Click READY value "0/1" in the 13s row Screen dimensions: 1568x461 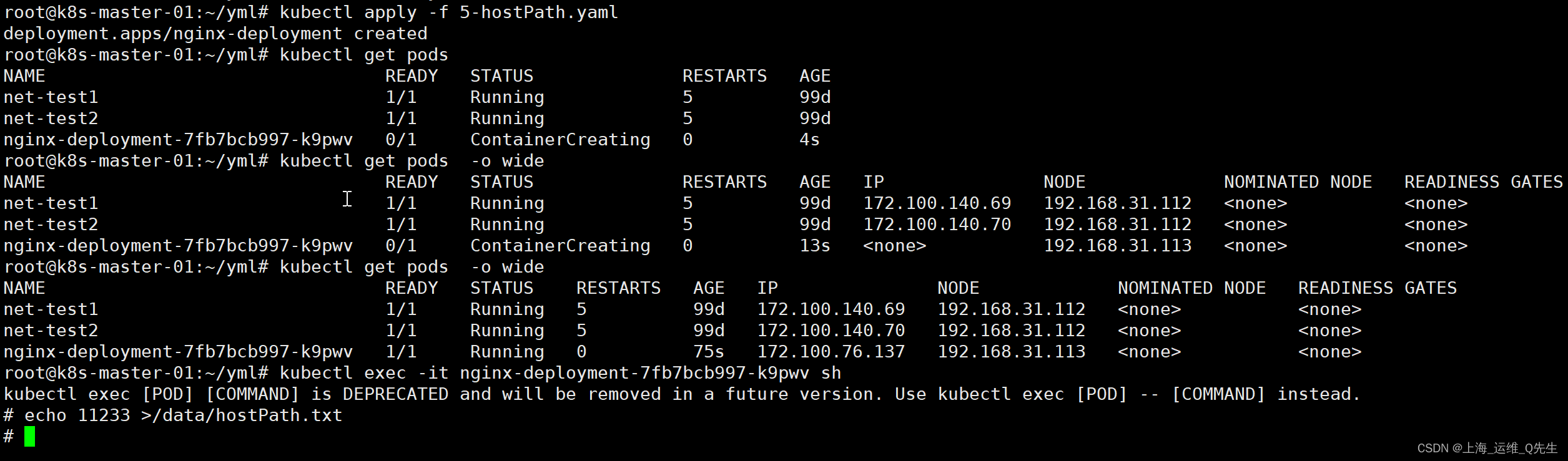tap(401, 246)
